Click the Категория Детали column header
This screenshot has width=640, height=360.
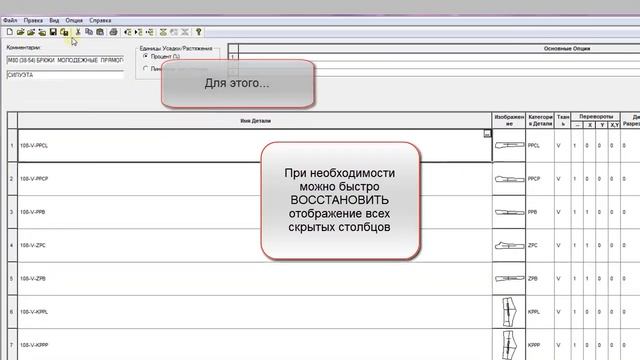coord(540,120)
